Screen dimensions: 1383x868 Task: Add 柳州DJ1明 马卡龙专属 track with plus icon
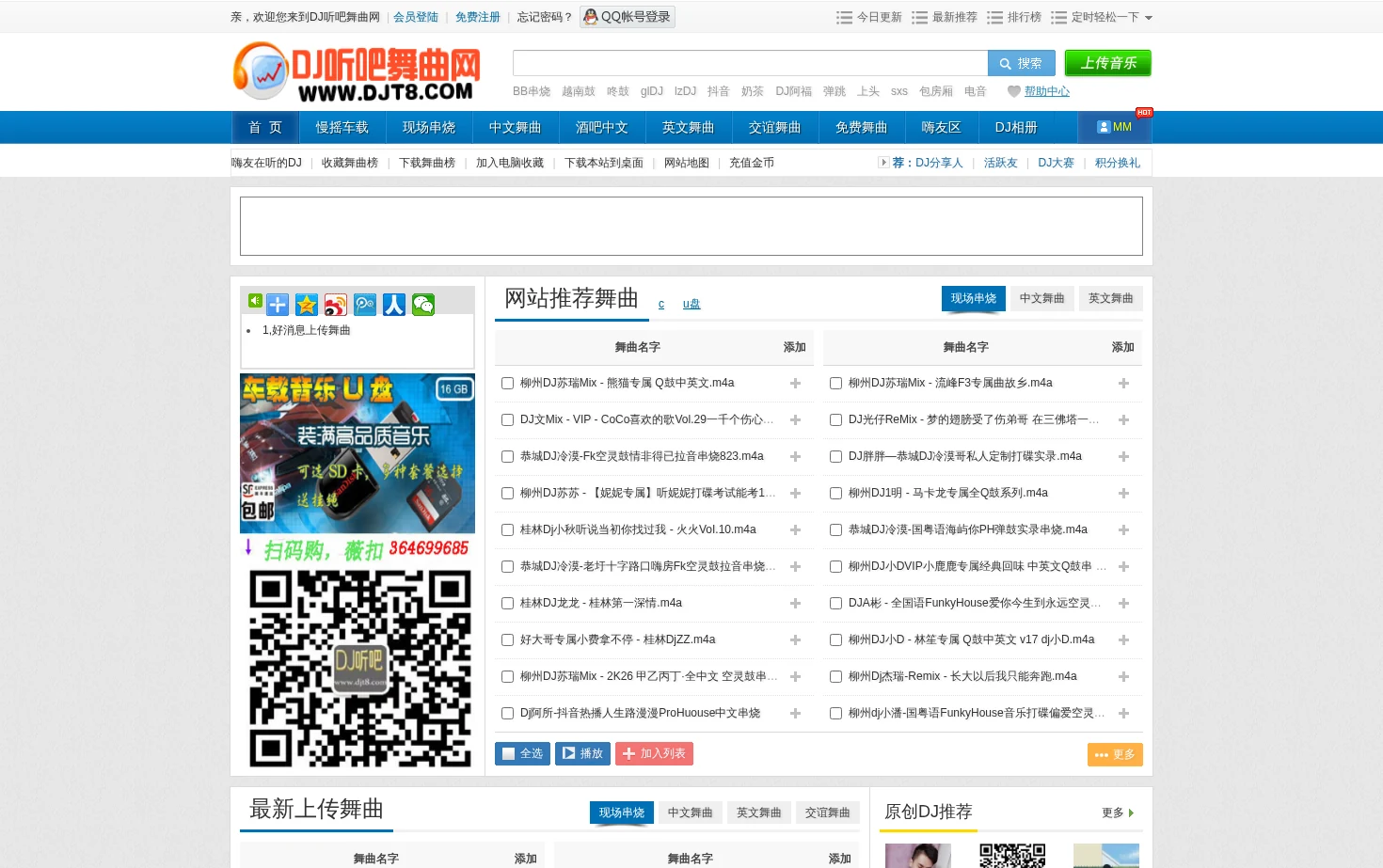[x=1123, y=494]
